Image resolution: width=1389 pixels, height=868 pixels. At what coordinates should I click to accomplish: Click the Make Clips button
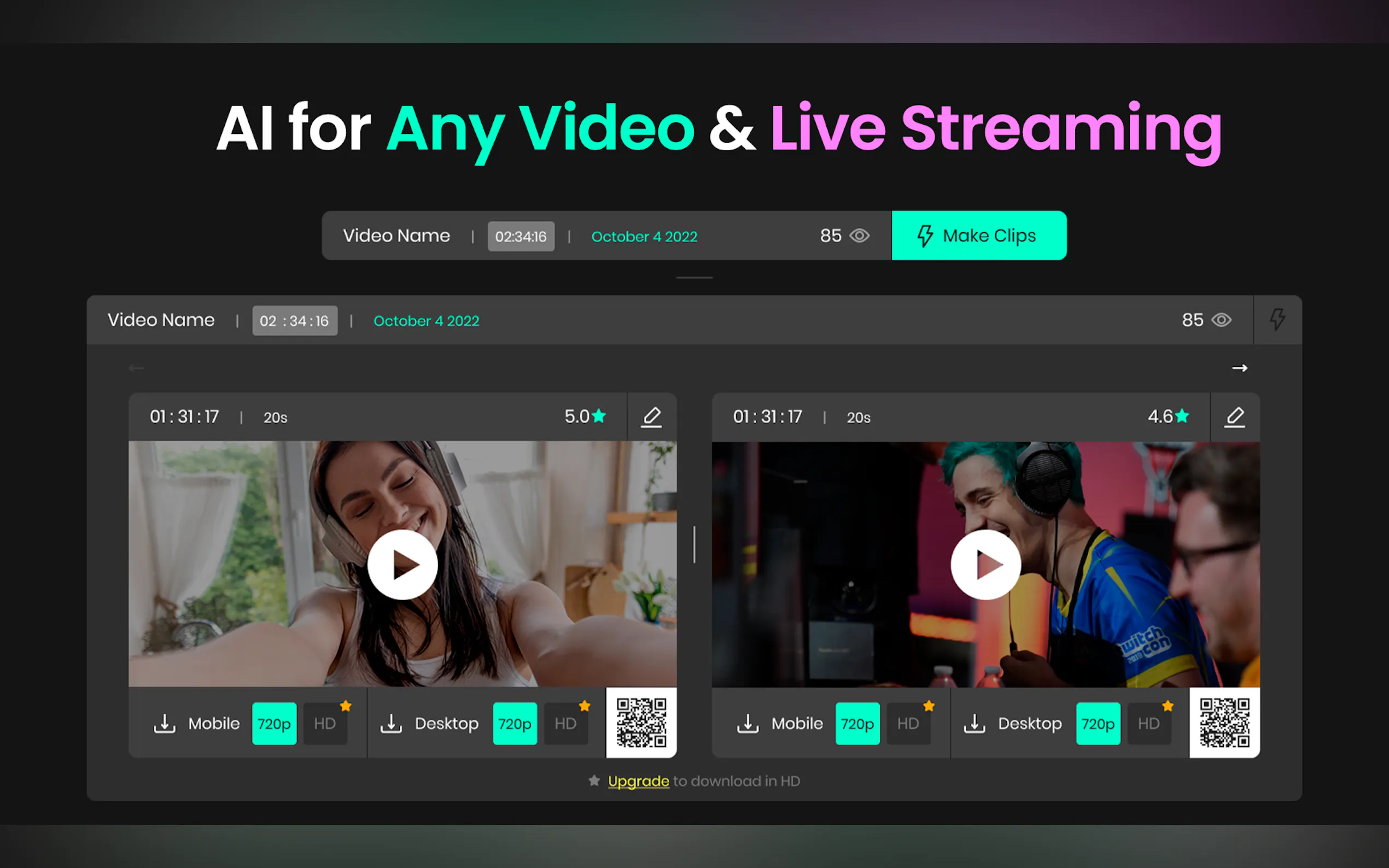click(978, 236)
